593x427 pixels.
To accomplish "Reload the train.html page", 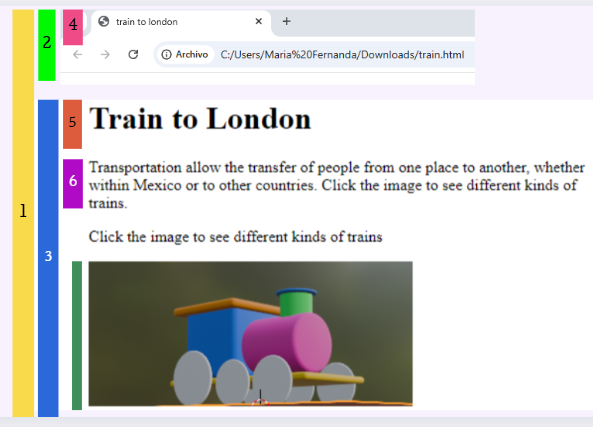I will (133, 54).
